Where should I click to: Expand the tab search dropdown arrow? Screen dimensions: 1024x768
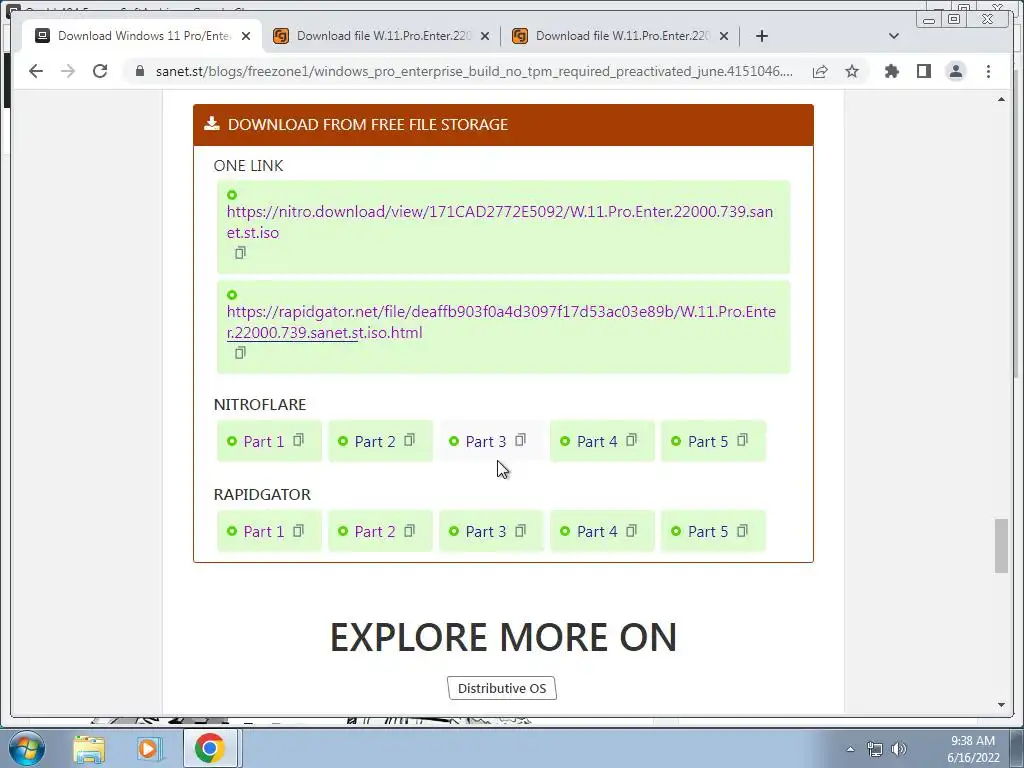point(894,36)
